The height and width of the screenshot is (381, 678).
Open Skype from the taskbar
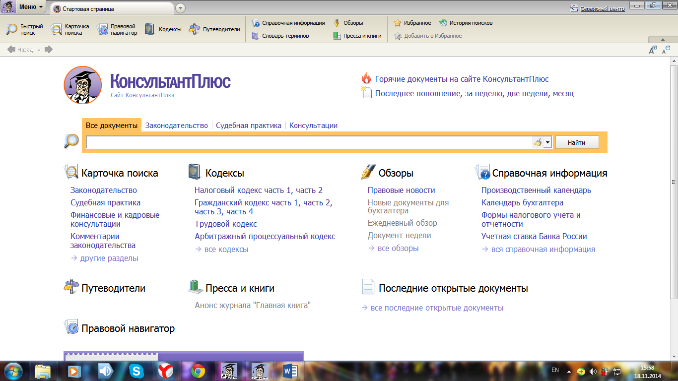[x=137, y=371]
